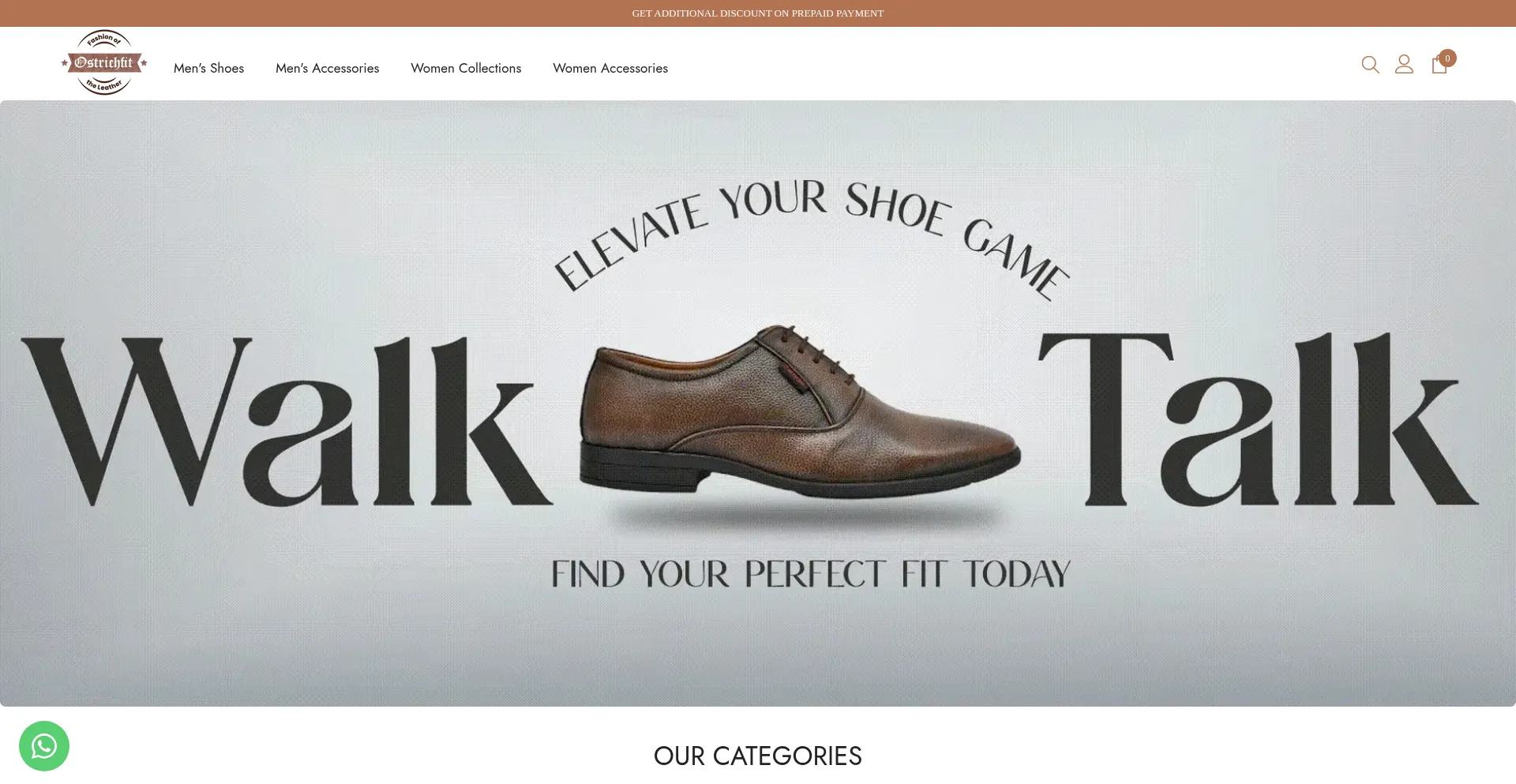Select Women Collections in the navigation

click(466, 68)
